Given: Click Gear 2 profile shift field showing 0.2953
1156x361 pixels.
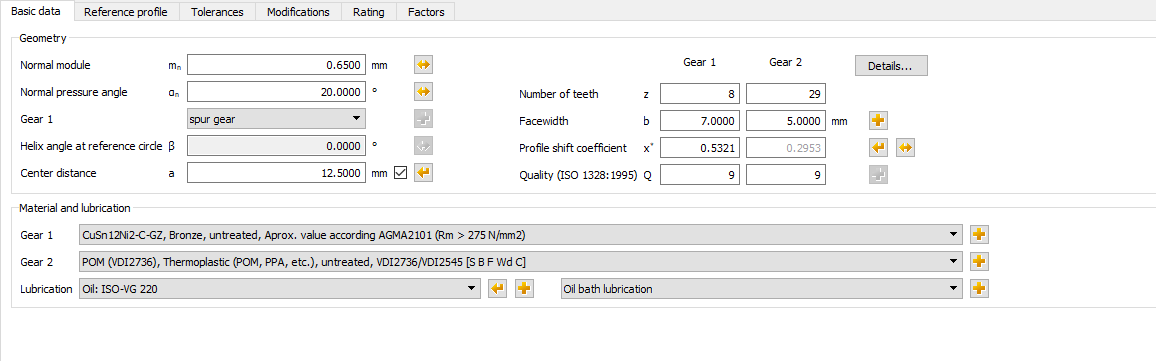Looking at the screenshot, I should pos(786,147).
